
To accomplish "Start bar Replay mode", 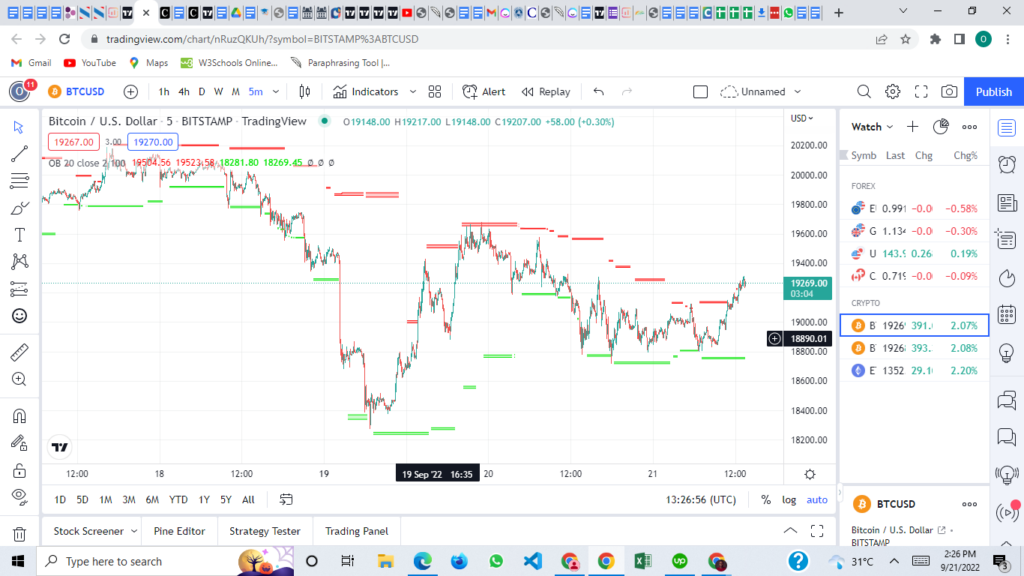I will (x=546, y=92).
